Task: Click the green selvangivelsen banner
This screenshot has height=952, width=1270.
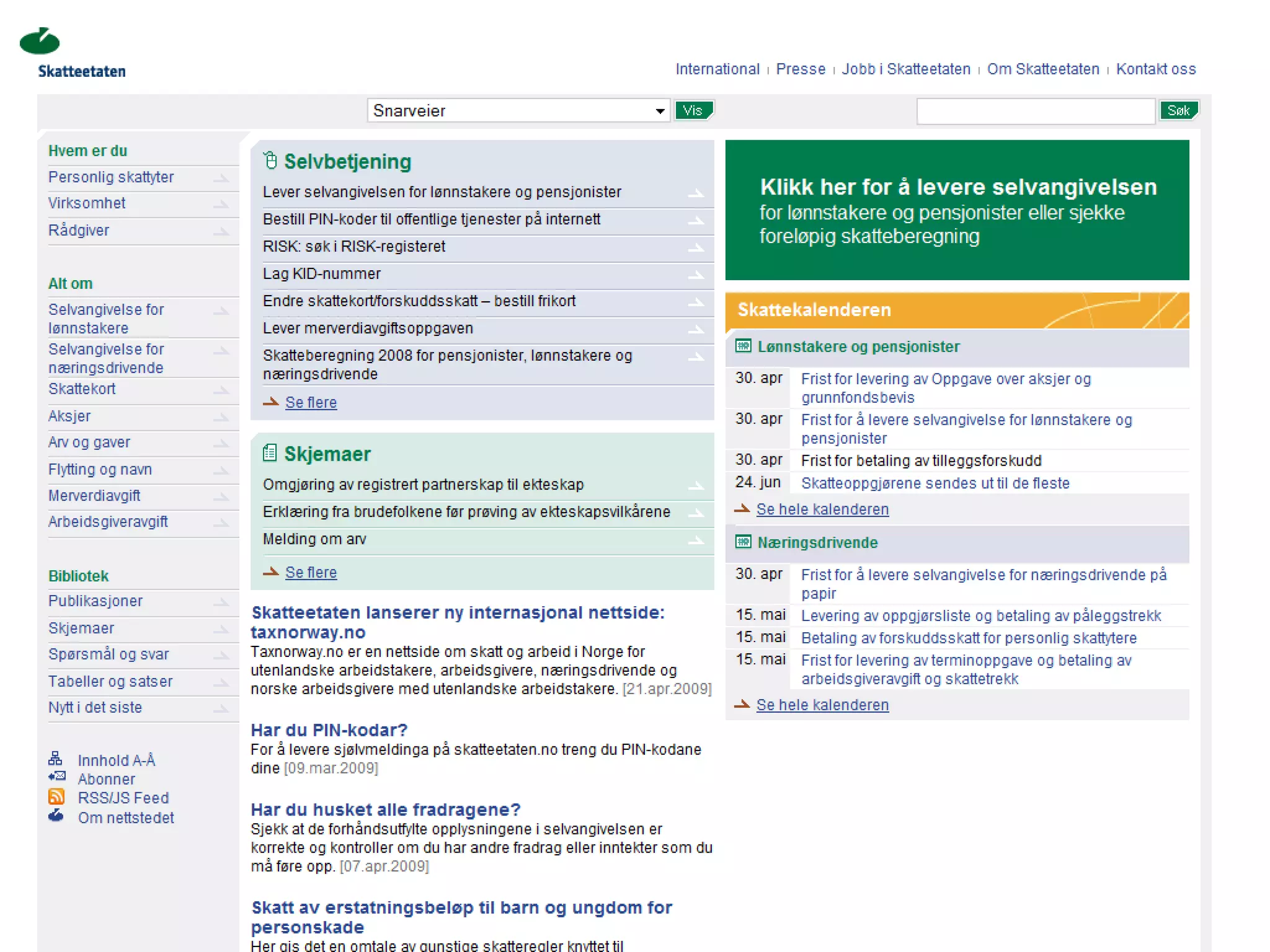Action: (957, 210)
